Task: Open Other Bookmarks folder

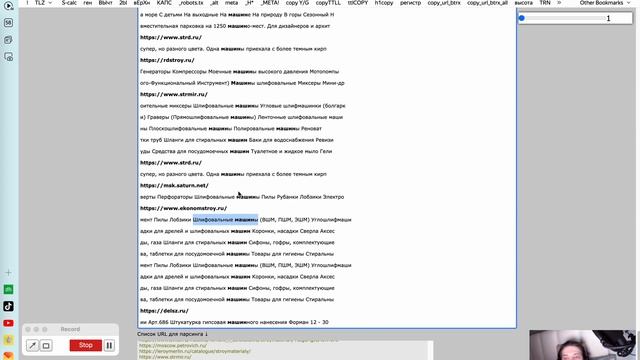Action: [x=605, y=2]
